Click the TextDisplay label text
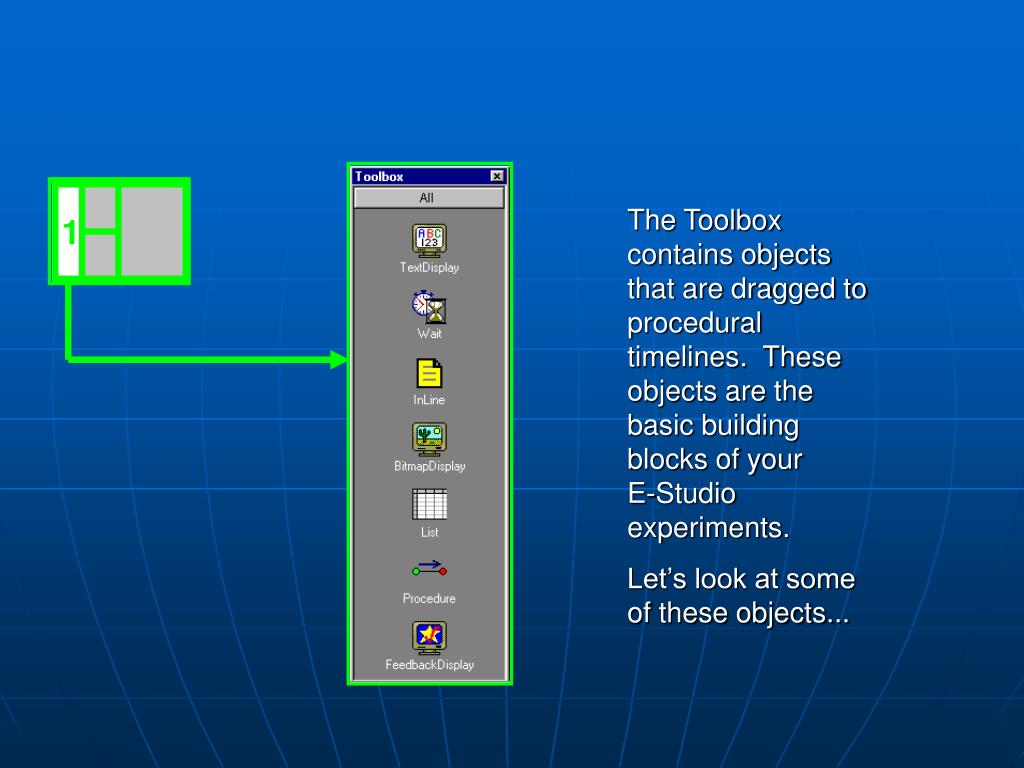The height and width of the screenshot is (768, 1024). coord(429,267)
